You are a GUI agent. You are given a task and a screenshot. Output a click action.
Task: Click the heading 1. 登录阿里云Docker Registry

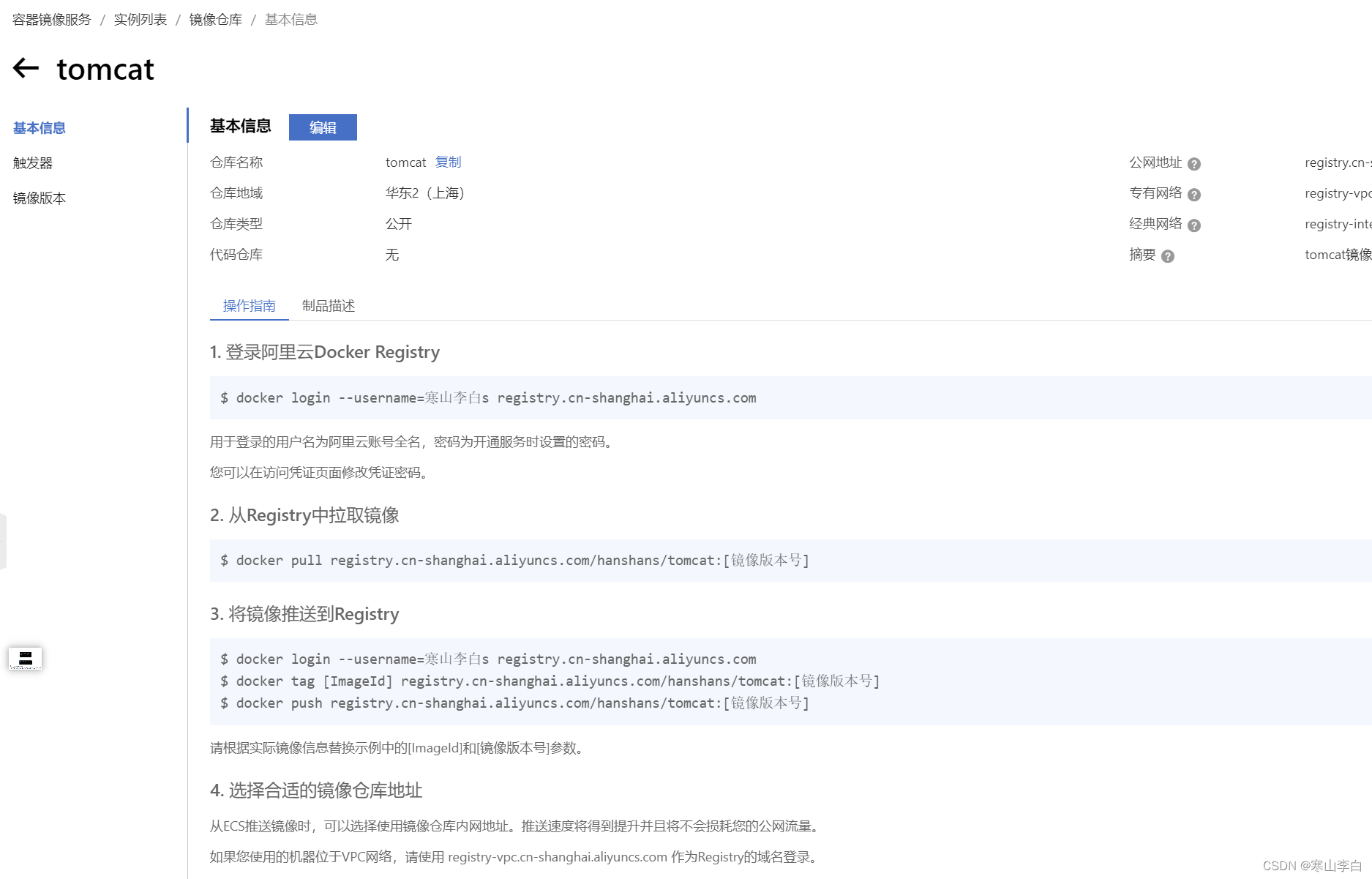click(x=325, y=352)
